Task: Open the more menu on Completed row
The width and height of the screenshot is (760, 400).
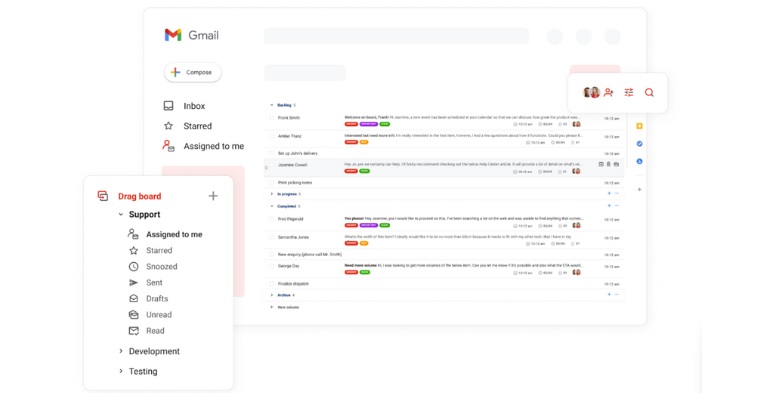Action: click(617, 206)
